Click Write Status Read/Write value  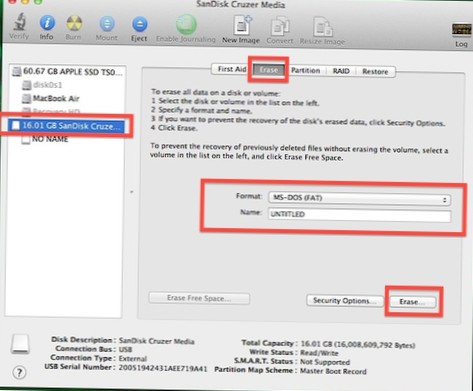pyautogui.click(x=319, y=353)
